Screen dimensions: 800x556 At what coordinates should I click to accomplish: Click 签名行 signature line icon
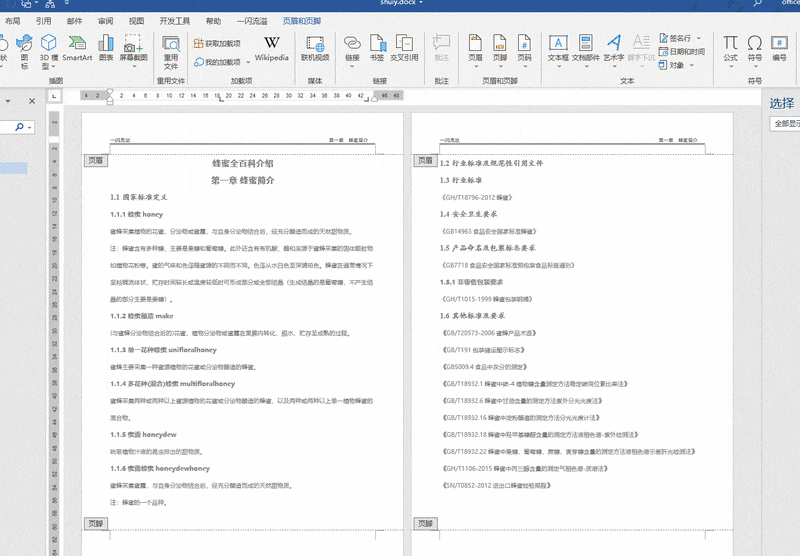pos(664,38)
